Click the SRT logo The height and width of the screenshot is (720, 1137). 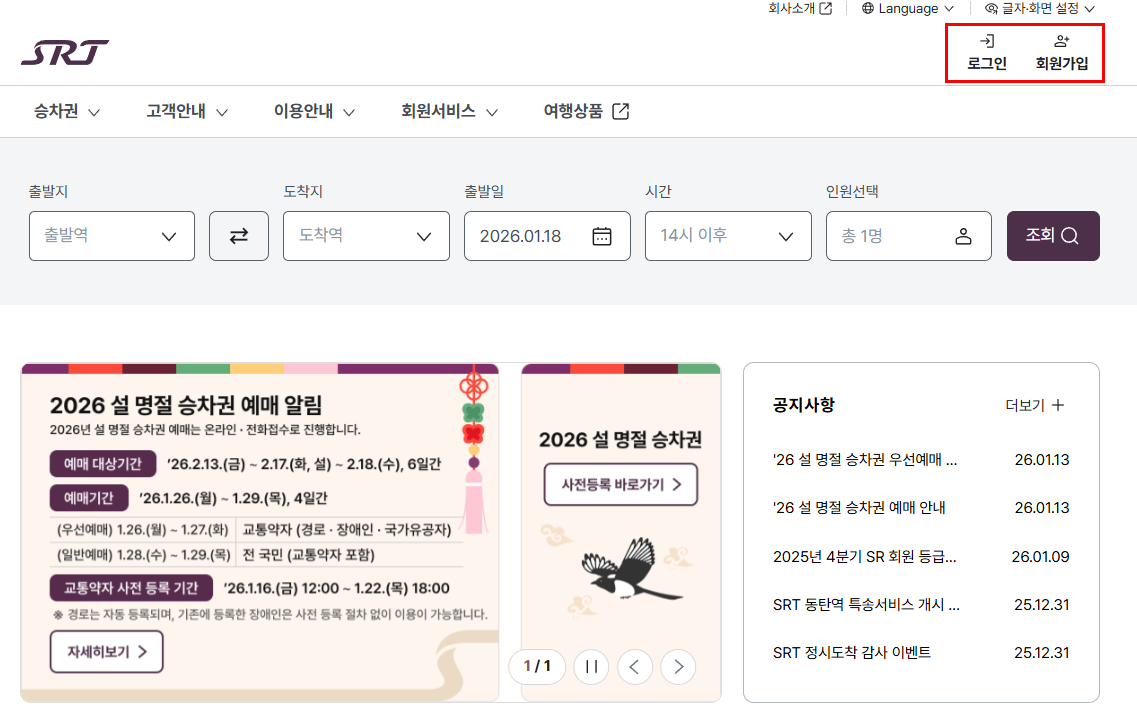pyautogui.click(x=65, y=52)
